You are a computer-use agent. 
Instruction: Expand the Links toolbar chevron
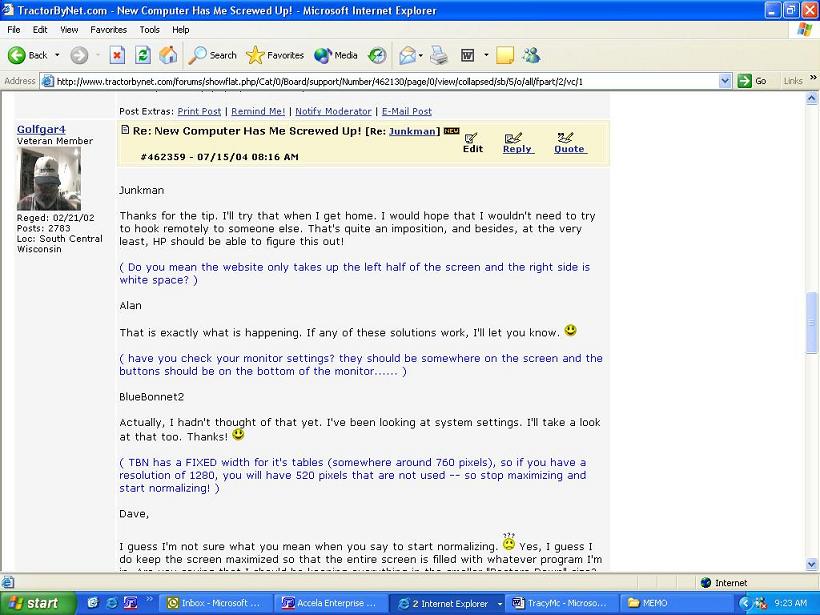[813, 77]
